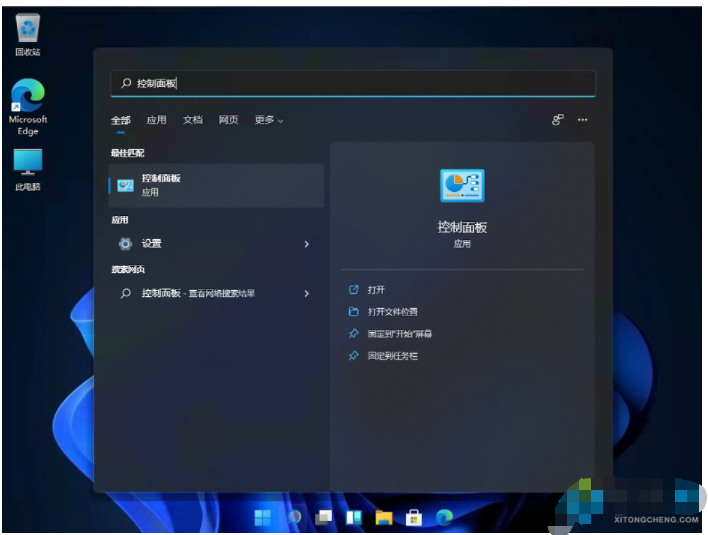The image size is (708, 535).
Task: Open the taskbar search icon
Action: 294,517
